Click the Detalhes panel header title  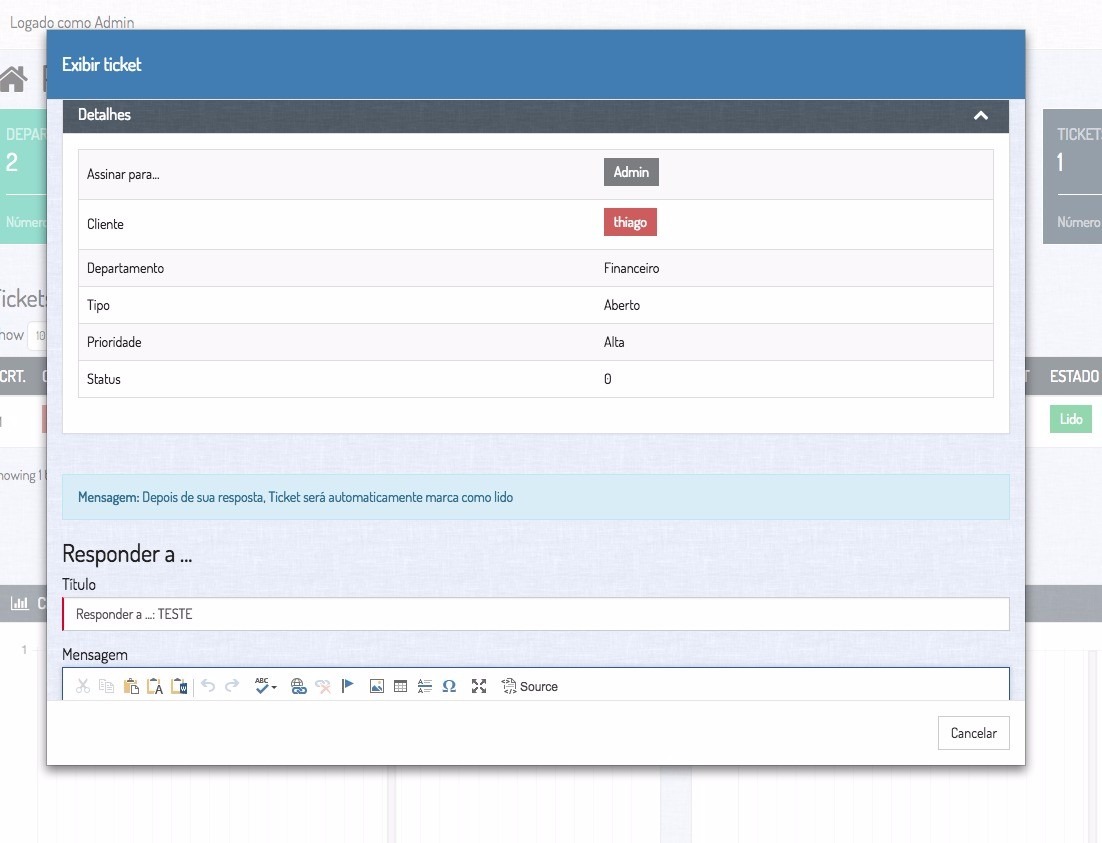coord(105,115)
